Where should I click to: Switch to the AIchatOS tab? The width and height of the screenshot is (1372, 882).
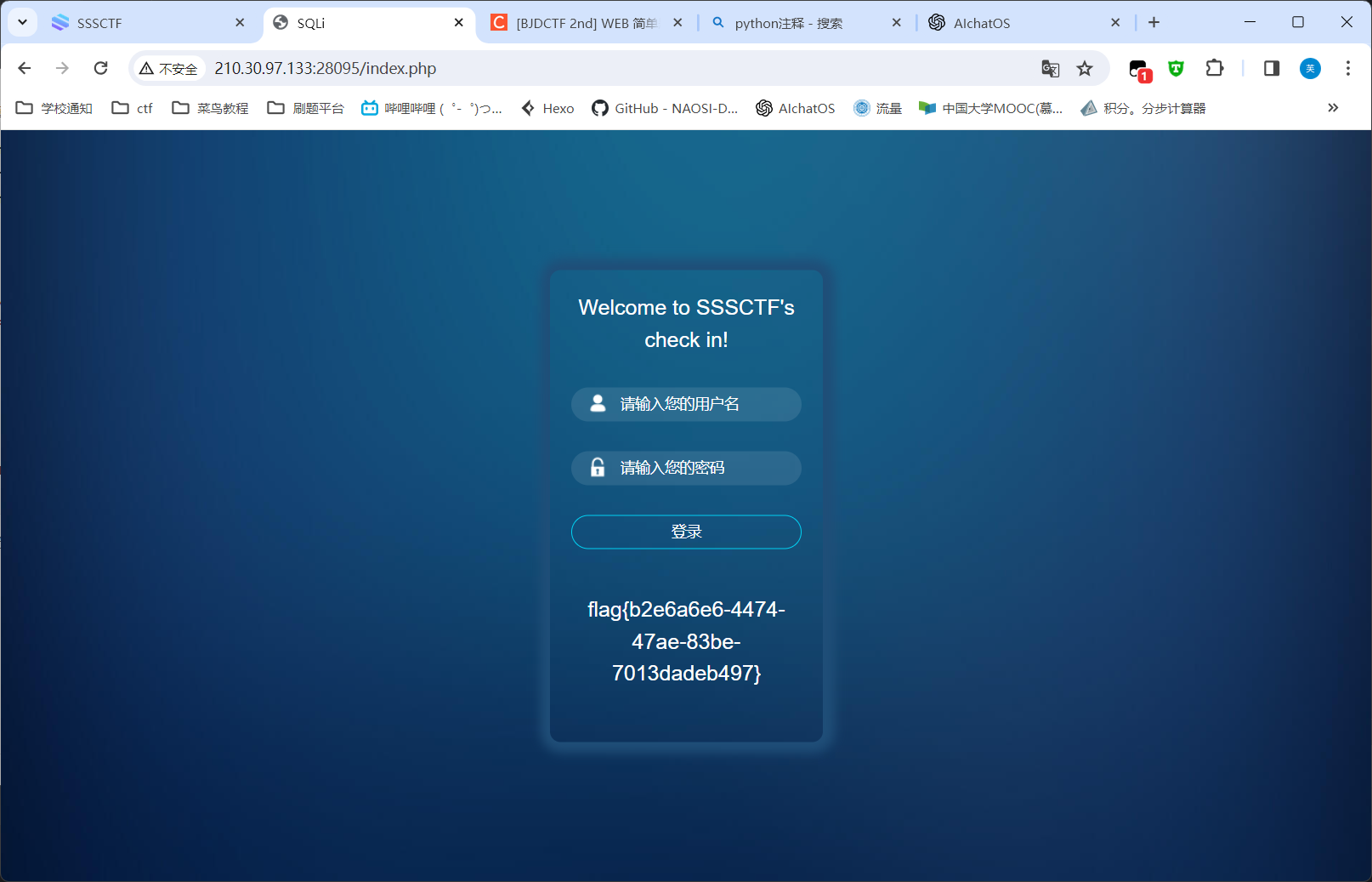point(1012,23)
